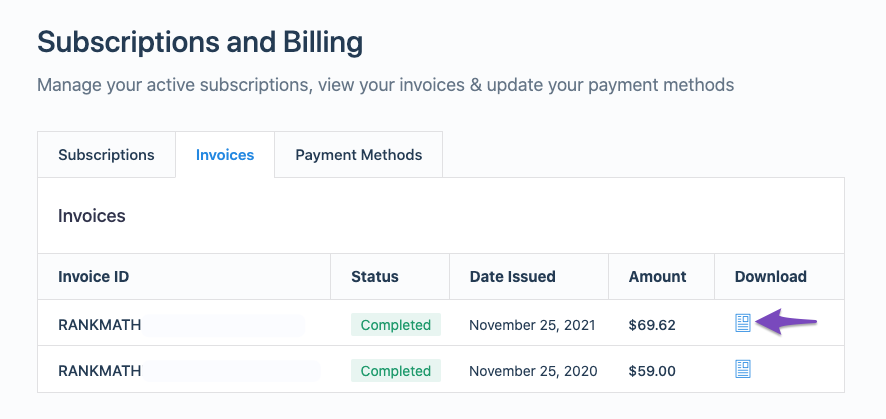
Task: Click the Completed badge for 2021 invoice
Action: coord(396,325)
